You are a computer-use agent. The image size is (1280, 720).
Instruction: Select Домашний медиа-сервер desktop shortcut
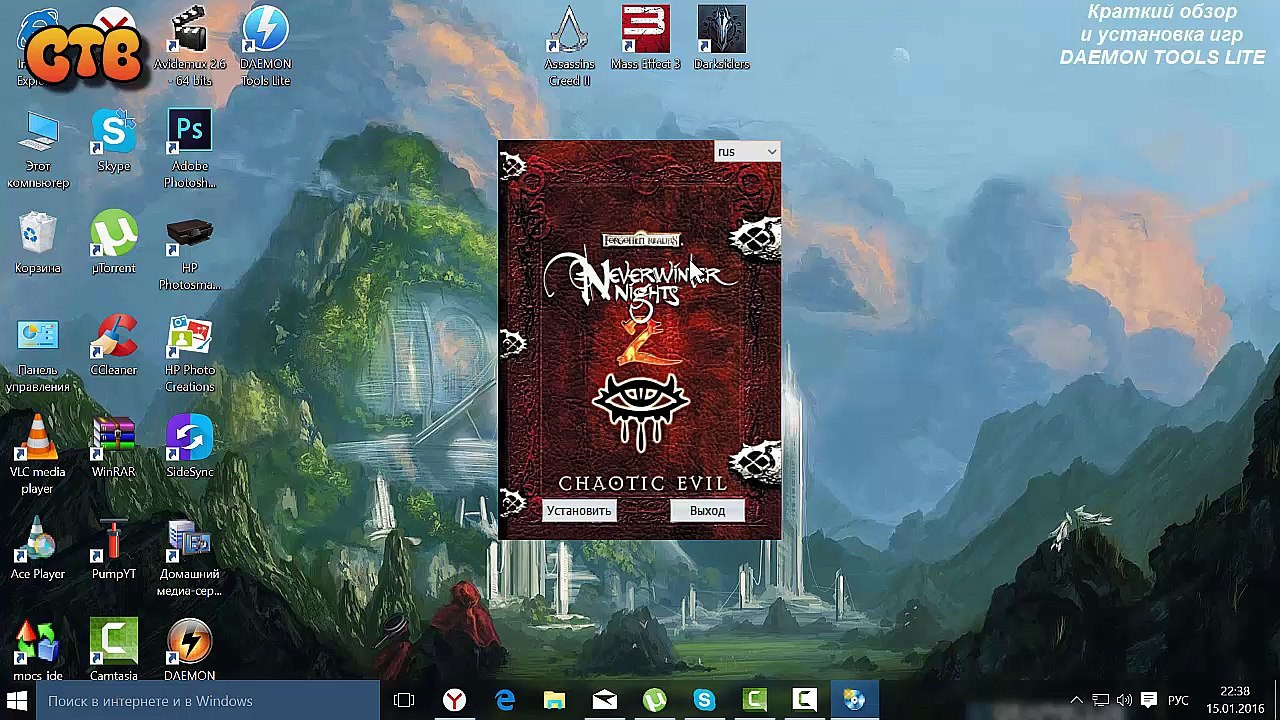190,557
